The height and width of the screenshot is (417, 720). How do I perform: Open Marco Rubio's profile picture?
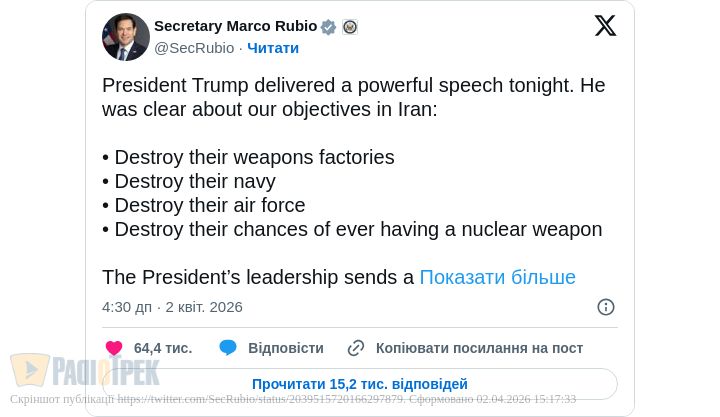pos(126,37)
